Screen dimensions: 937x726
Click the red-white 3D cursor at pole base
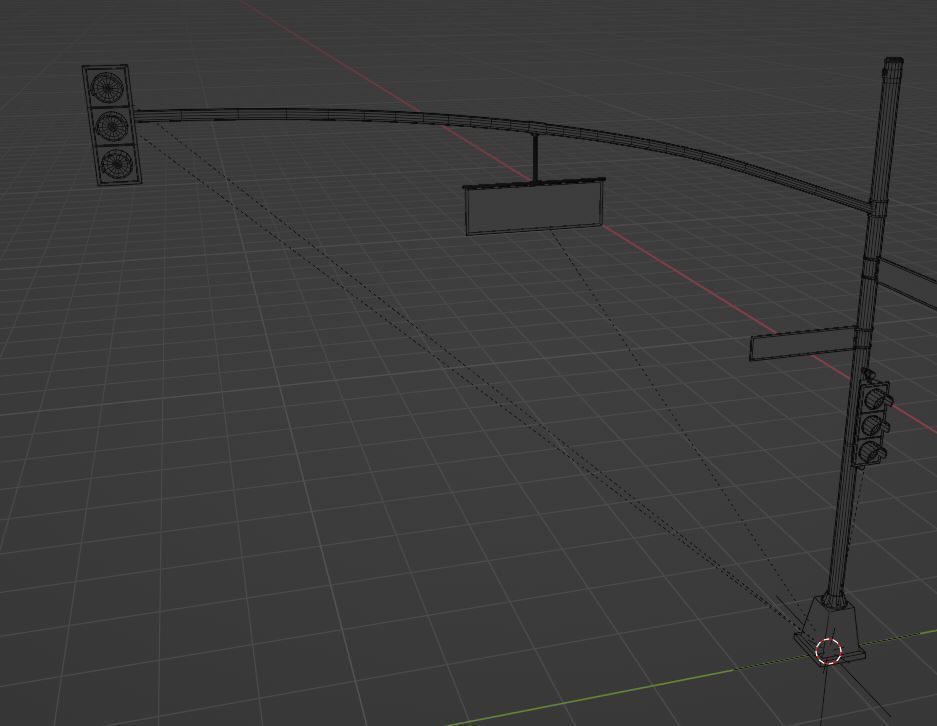pos(828,651)
